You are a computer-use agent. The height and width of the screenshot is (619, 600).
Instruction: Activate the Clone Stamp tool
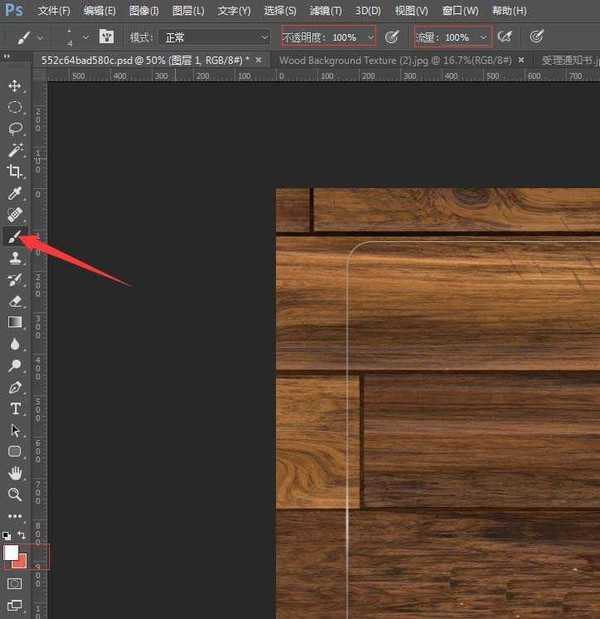(x=15, y=258)
